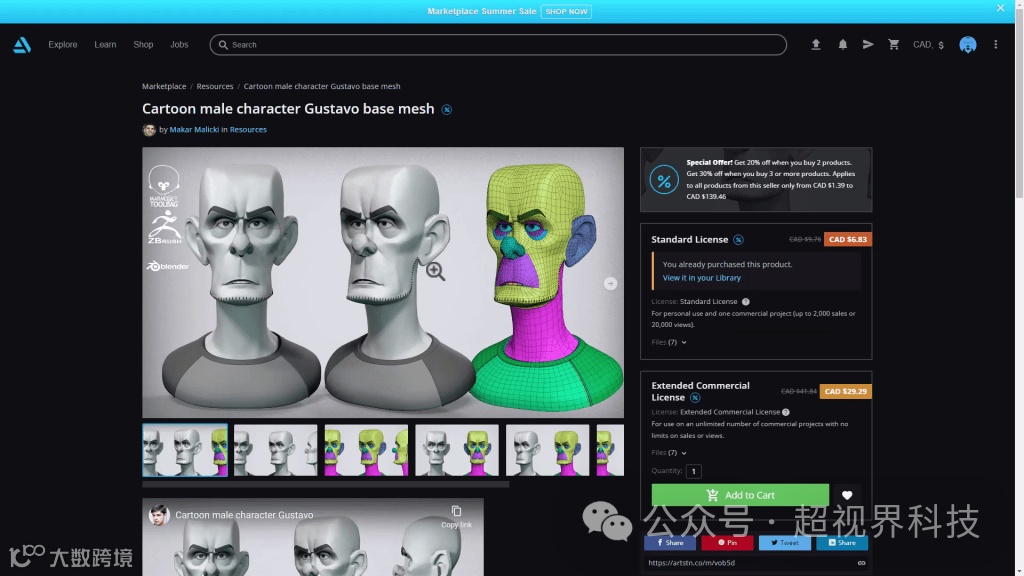Click the red Pin button

click(x=728, y=543)
